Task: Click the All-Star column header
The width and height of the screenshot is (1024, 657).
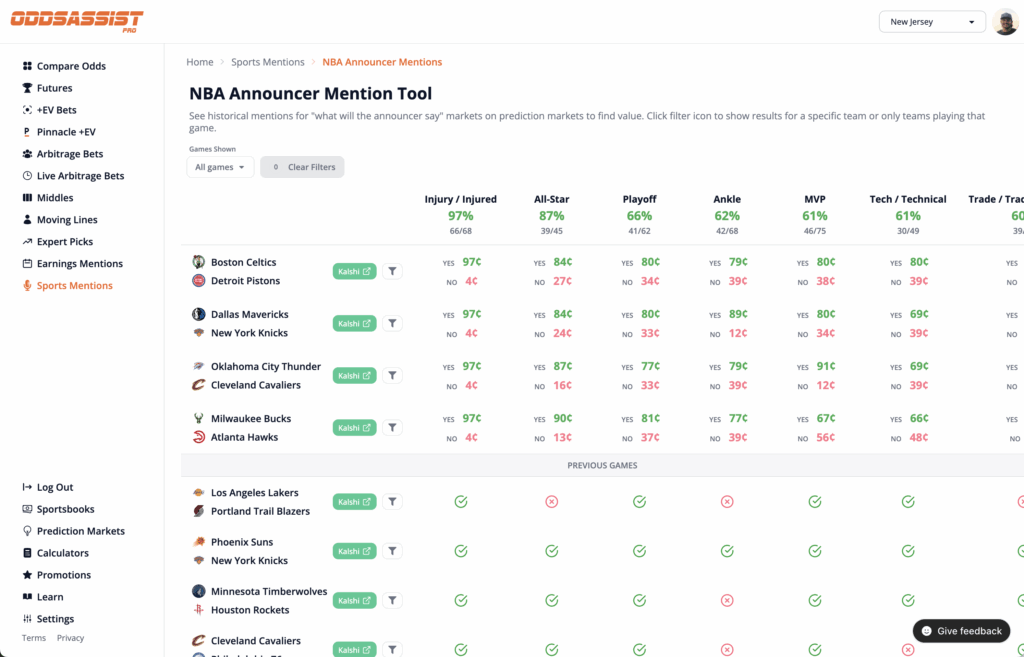Action: [x=551, y=199]
